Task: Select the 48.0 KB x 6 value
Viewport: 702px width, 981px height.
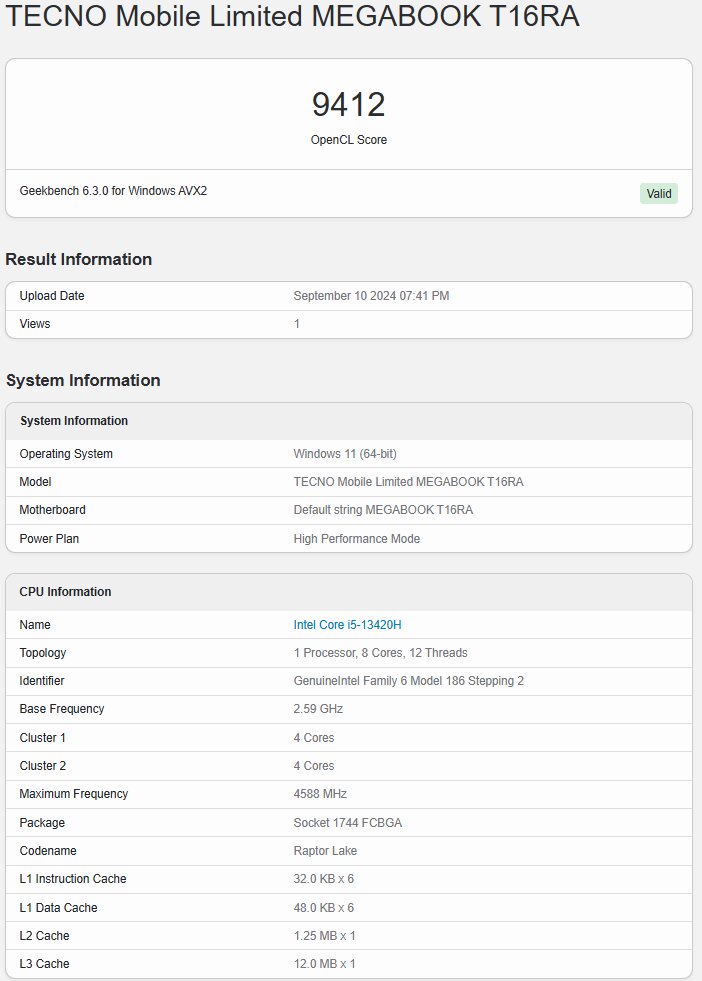Action: point(323,907)
